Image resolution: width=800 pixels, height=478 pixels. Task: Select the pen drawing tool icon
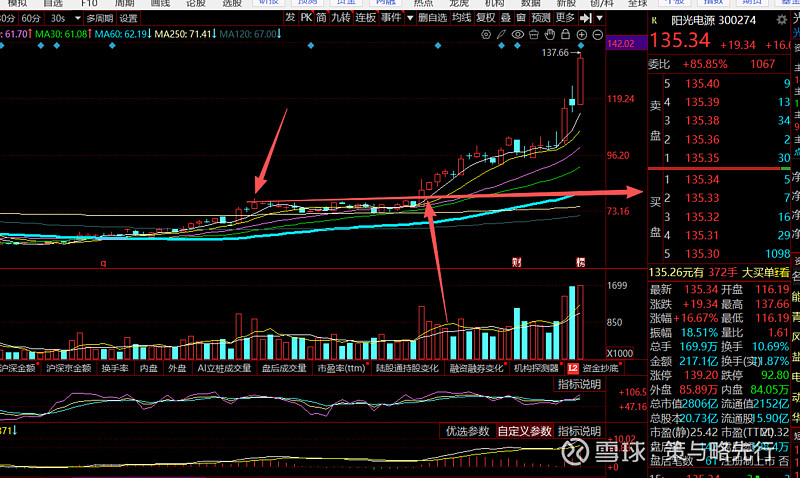pos(502,35)
